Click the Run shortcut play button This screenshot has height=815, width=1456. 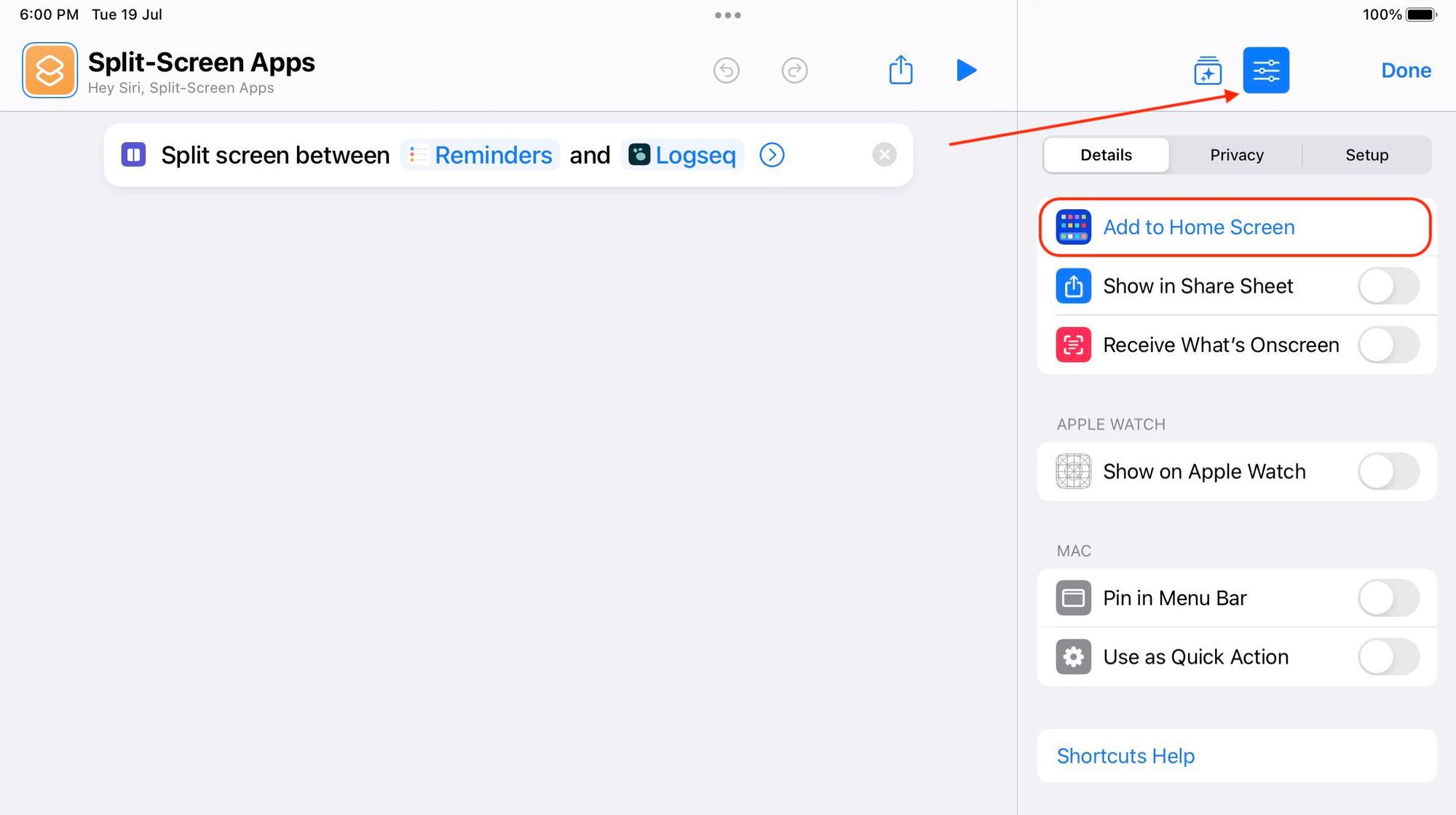[x=966, y=70]
